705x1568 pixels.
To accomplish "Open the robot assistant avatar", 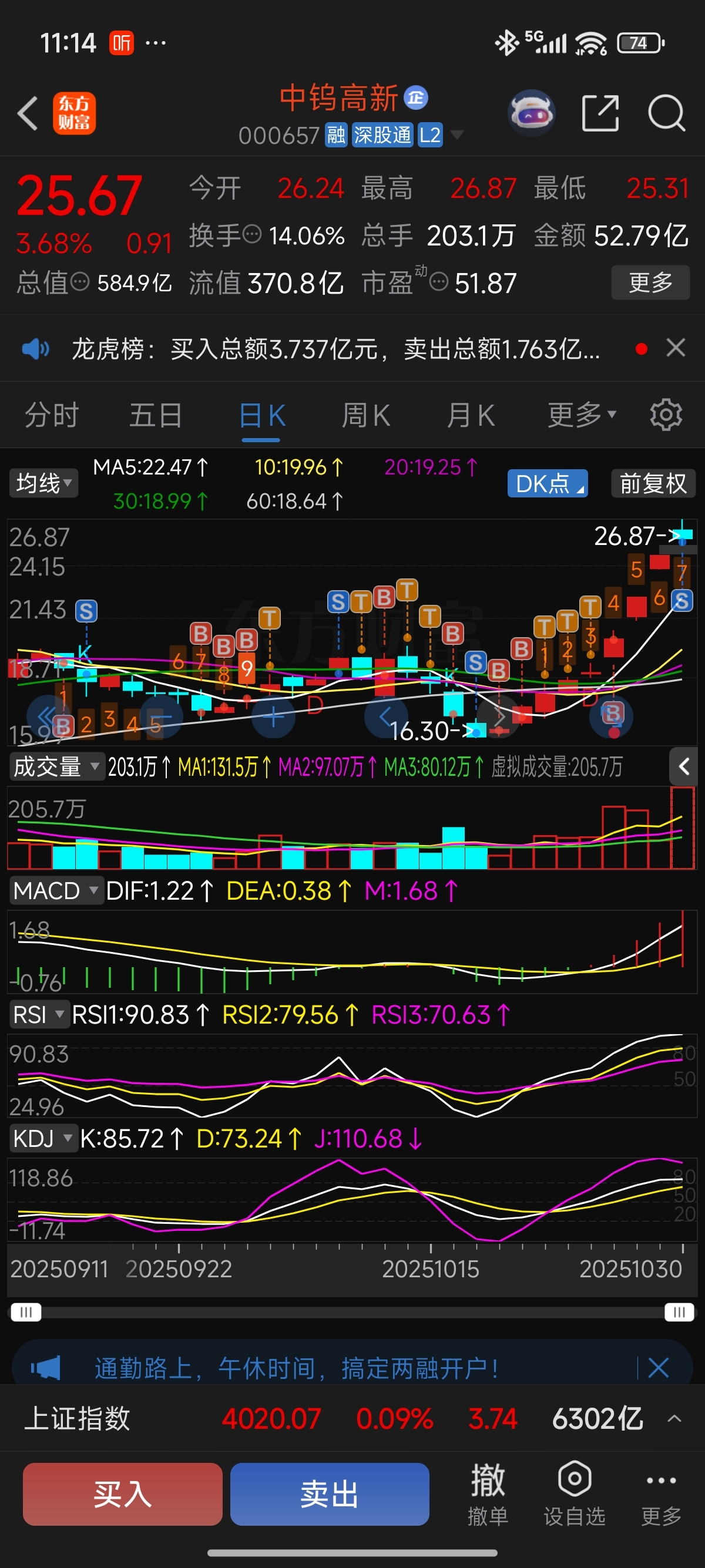I will (531, 112).
